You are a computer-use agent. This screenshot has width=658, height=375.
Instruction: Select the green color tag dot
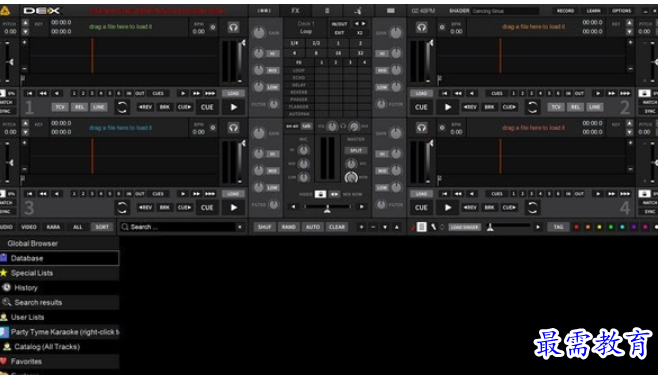(611, 227)
